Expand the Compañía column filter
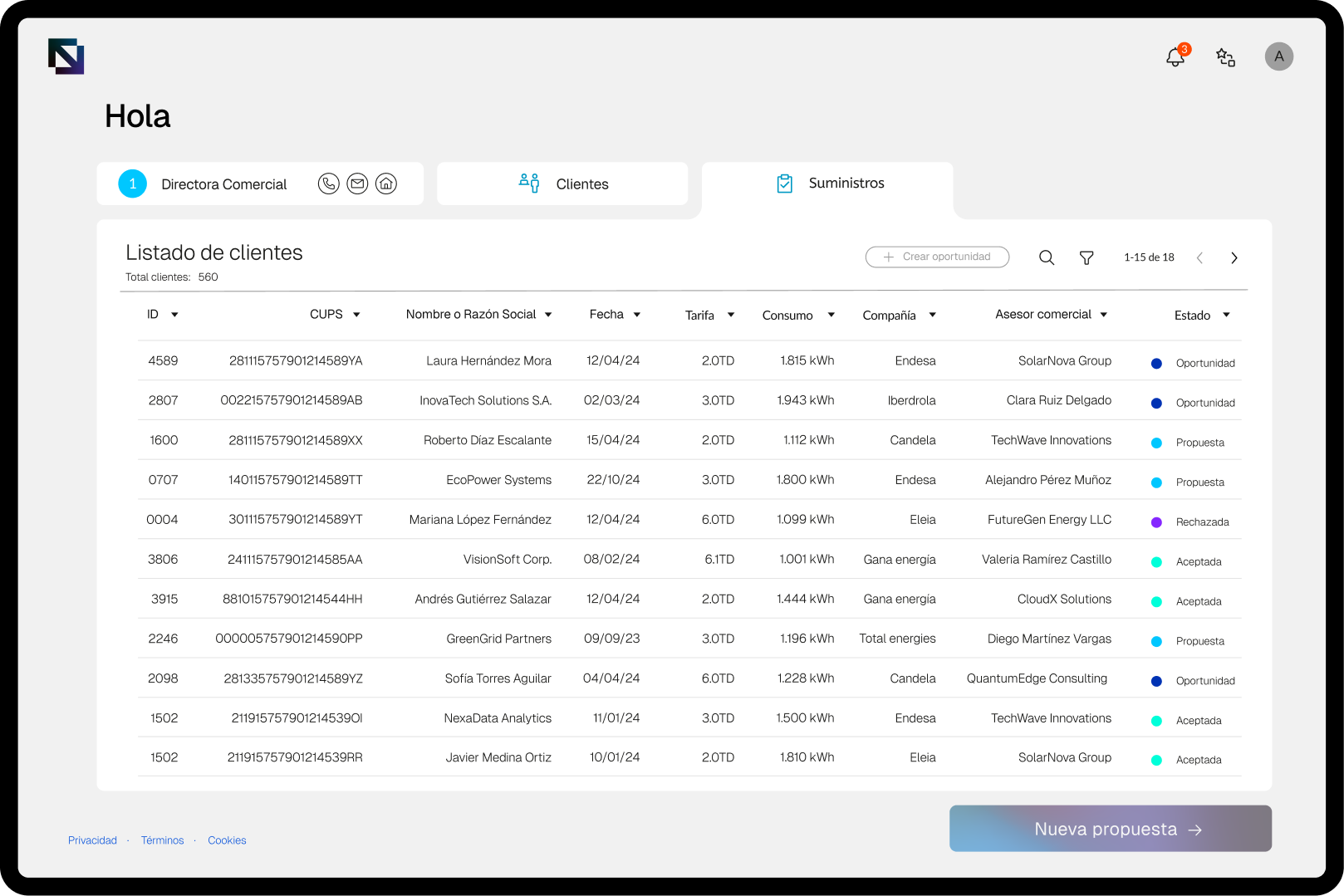Viewport: 1344px width, 896px height. (x=932, y=316)
